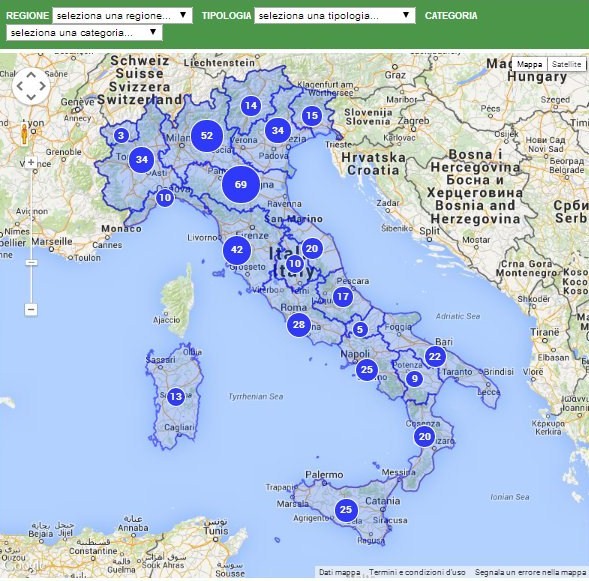Screen dimensions: 589x581
Task: Open the Tipologia dropdown selector
Action: [x=335, y=15]
